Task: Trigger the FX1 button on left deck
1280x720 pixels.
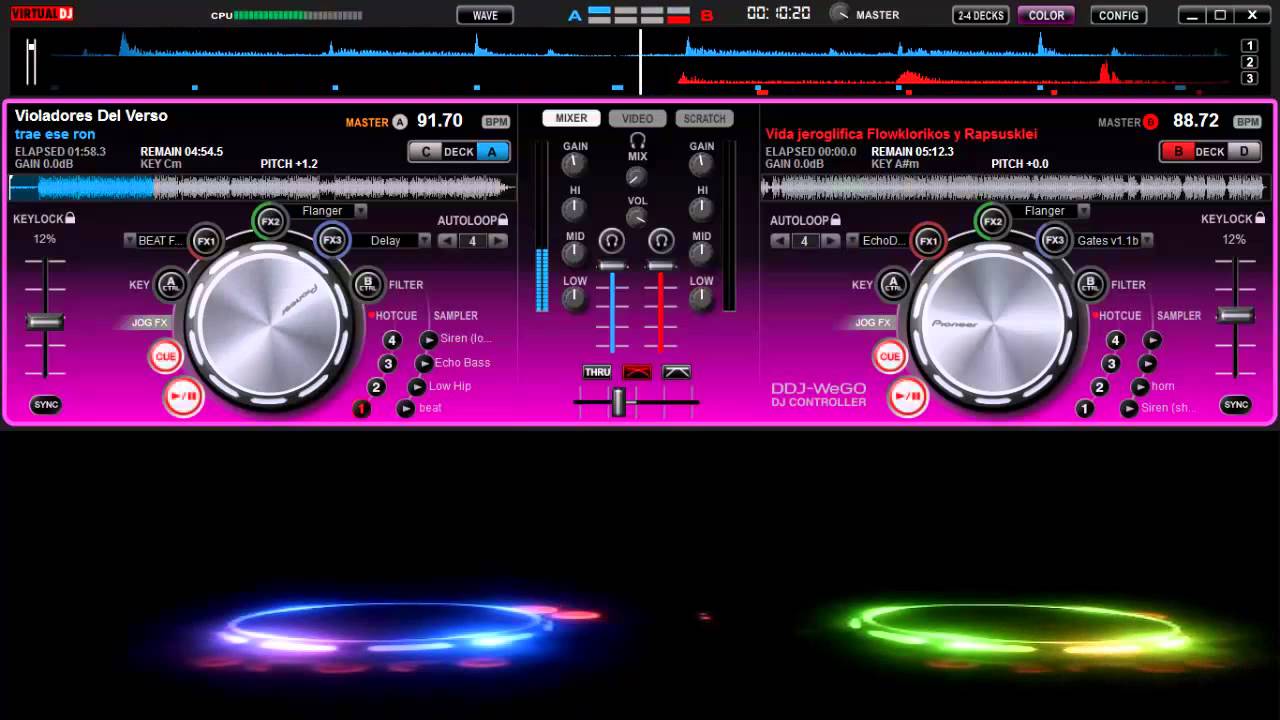Action: (206, 241)
